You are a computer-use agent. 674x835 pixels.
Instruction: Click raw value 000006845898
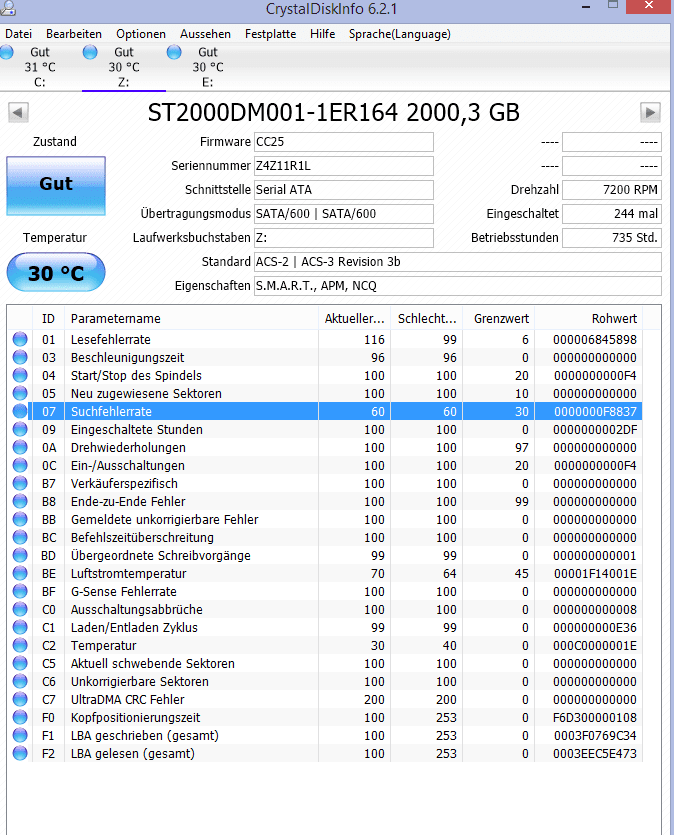click(x=595, y=340)
